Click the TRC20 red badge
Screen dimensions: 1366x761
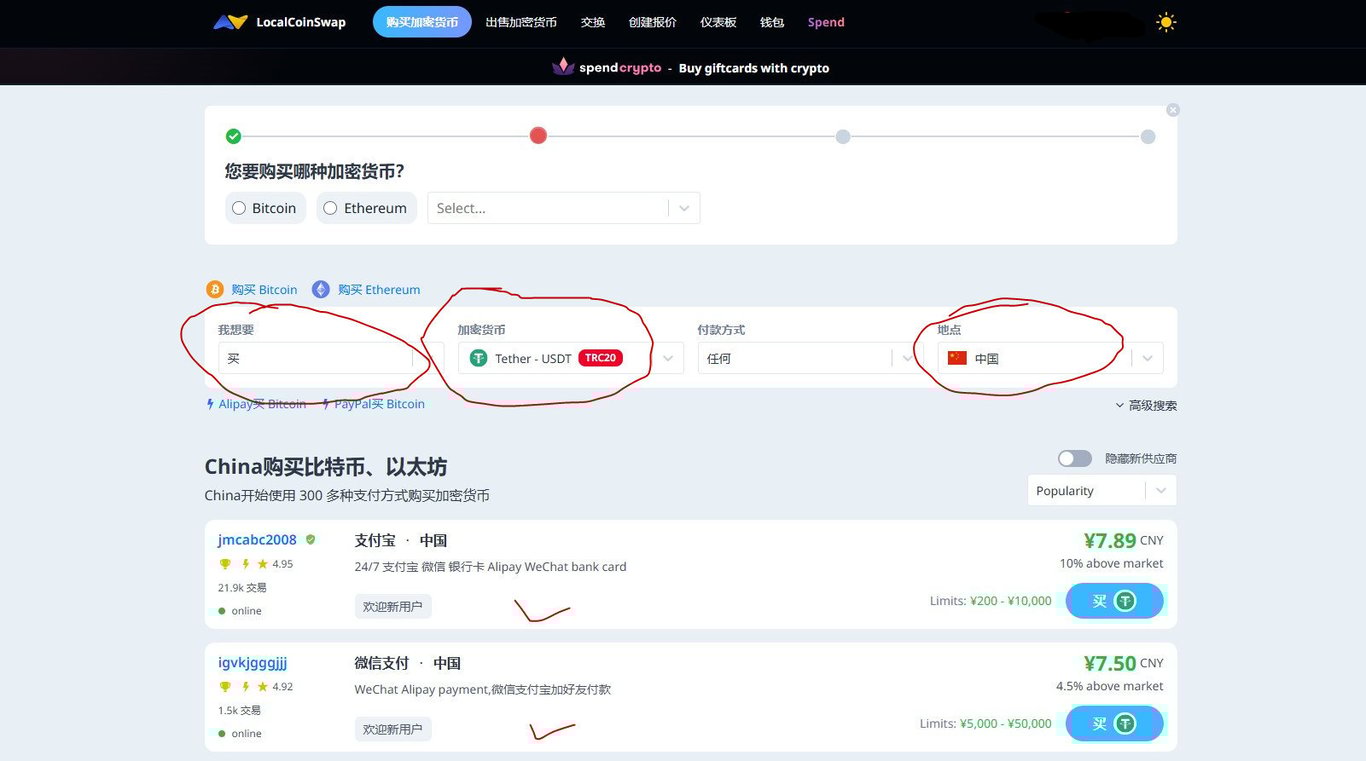click(x=600, y=358)
